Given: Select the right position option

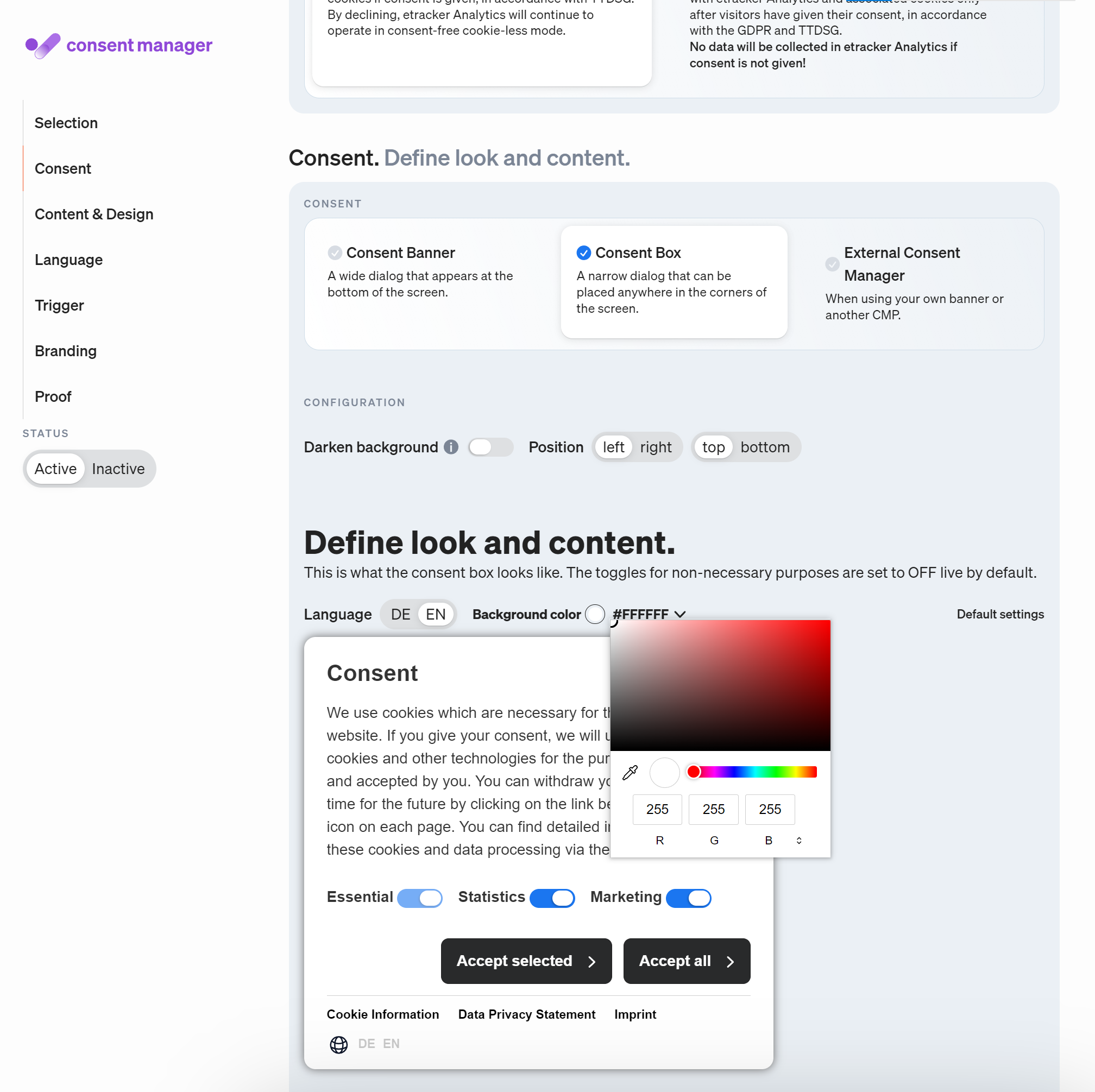Looking at the screenshot, I should 656,447.
